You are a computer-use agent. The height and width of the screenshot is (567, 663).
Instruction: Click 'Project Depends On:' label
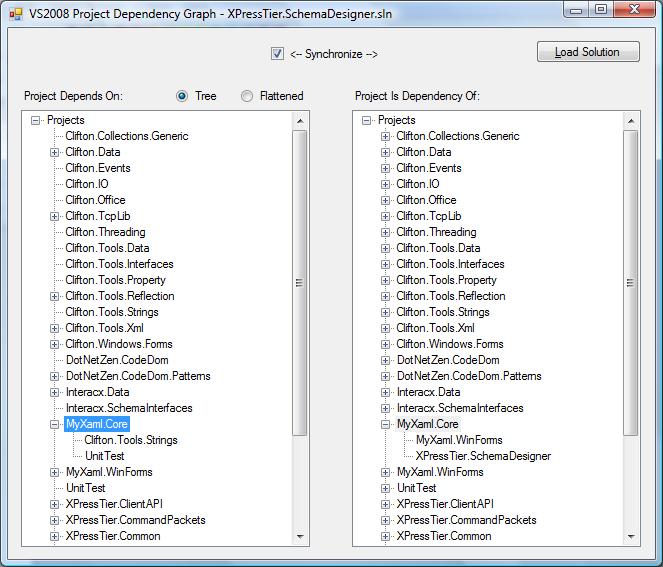coord(74,96)
